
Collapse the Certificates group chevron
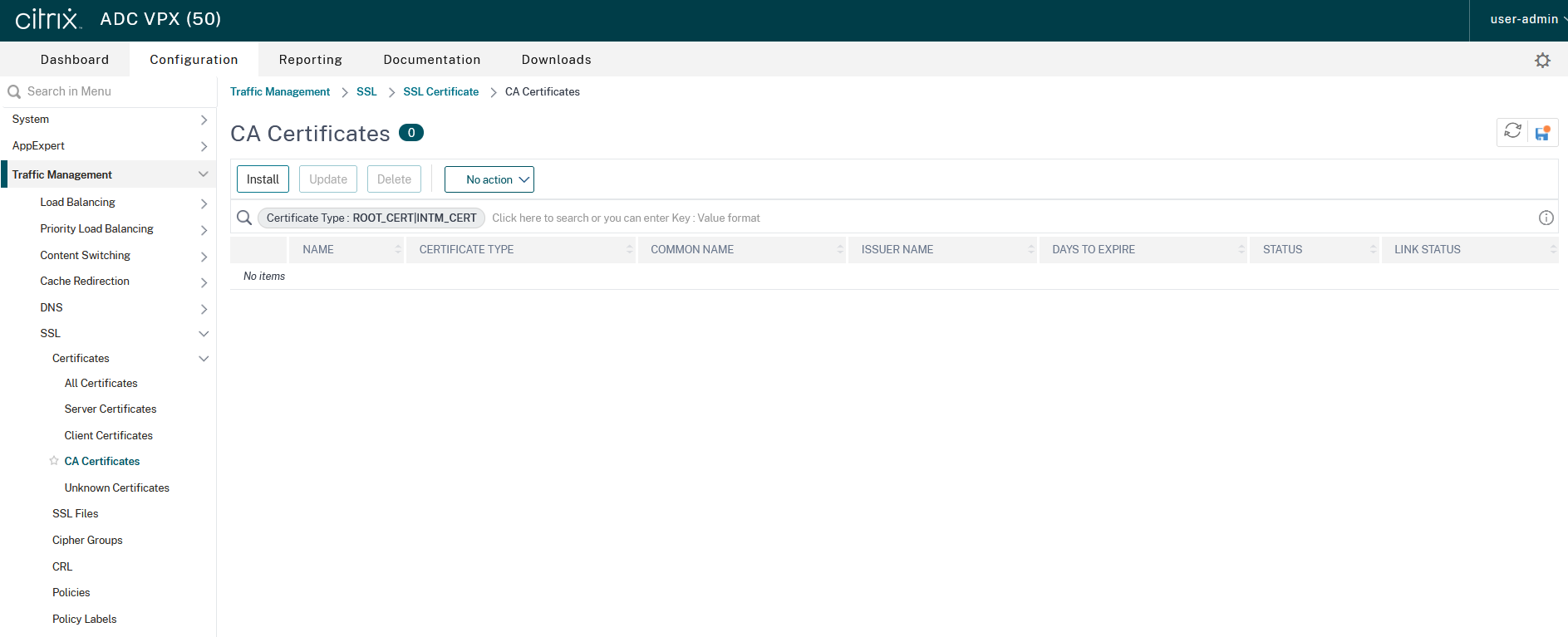click(x=204, y=358)
